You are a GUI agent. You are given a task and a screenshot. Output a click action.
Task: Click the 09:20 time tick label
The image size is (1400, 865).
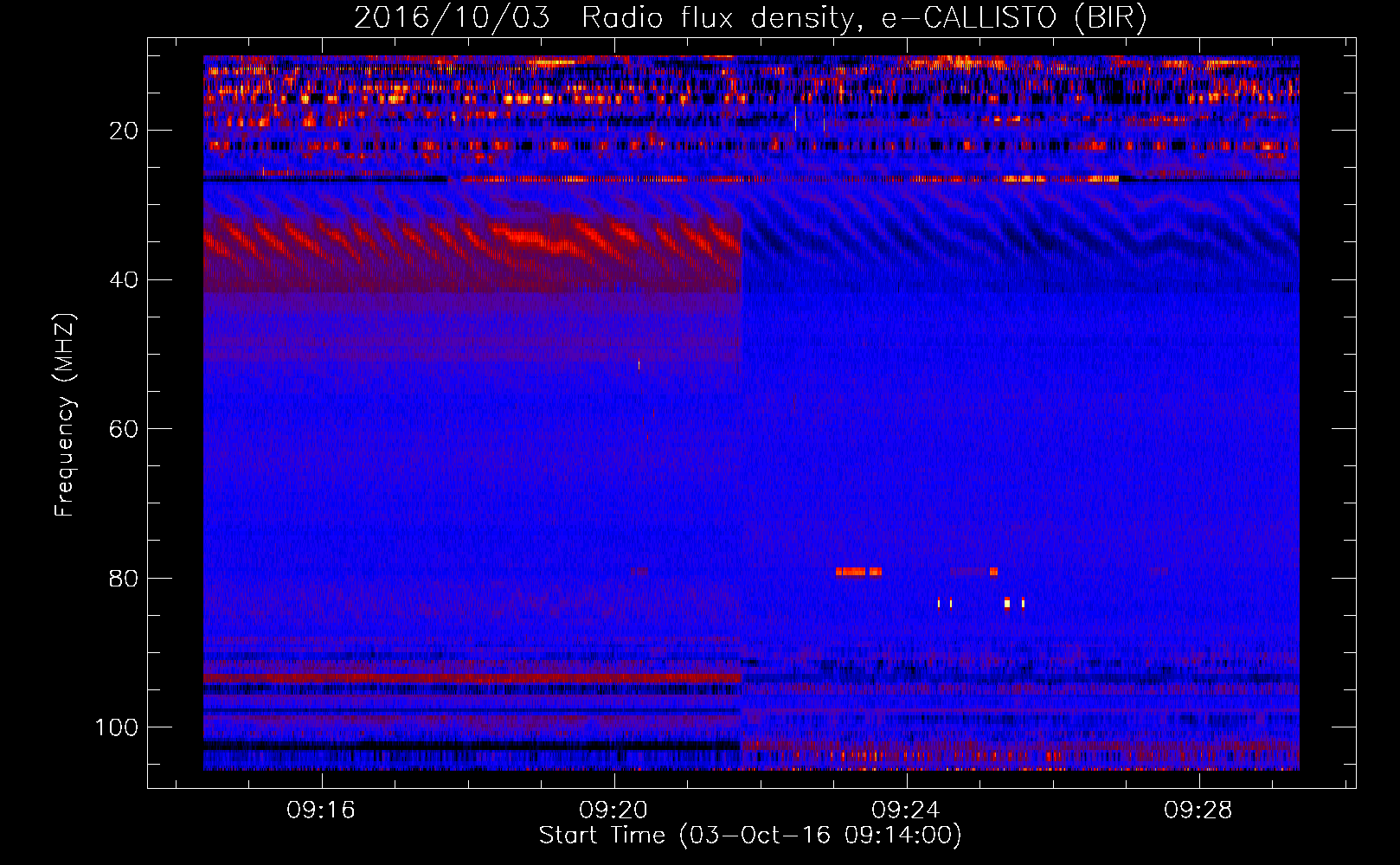[613, 811]
